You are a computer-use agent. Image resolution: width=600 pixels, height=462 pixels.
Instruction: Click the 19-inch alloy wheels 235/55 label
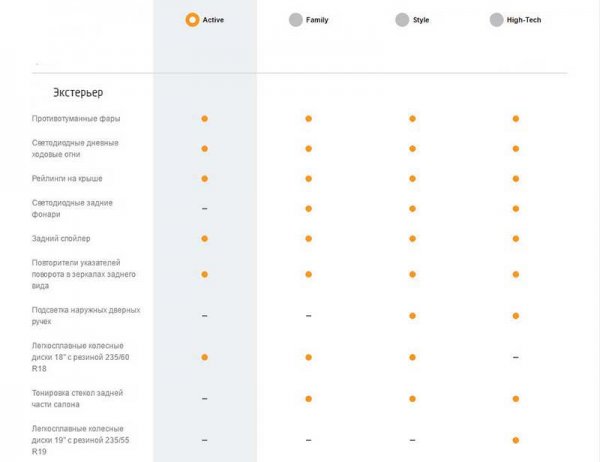pyautogui.click(x=80, y=440)
